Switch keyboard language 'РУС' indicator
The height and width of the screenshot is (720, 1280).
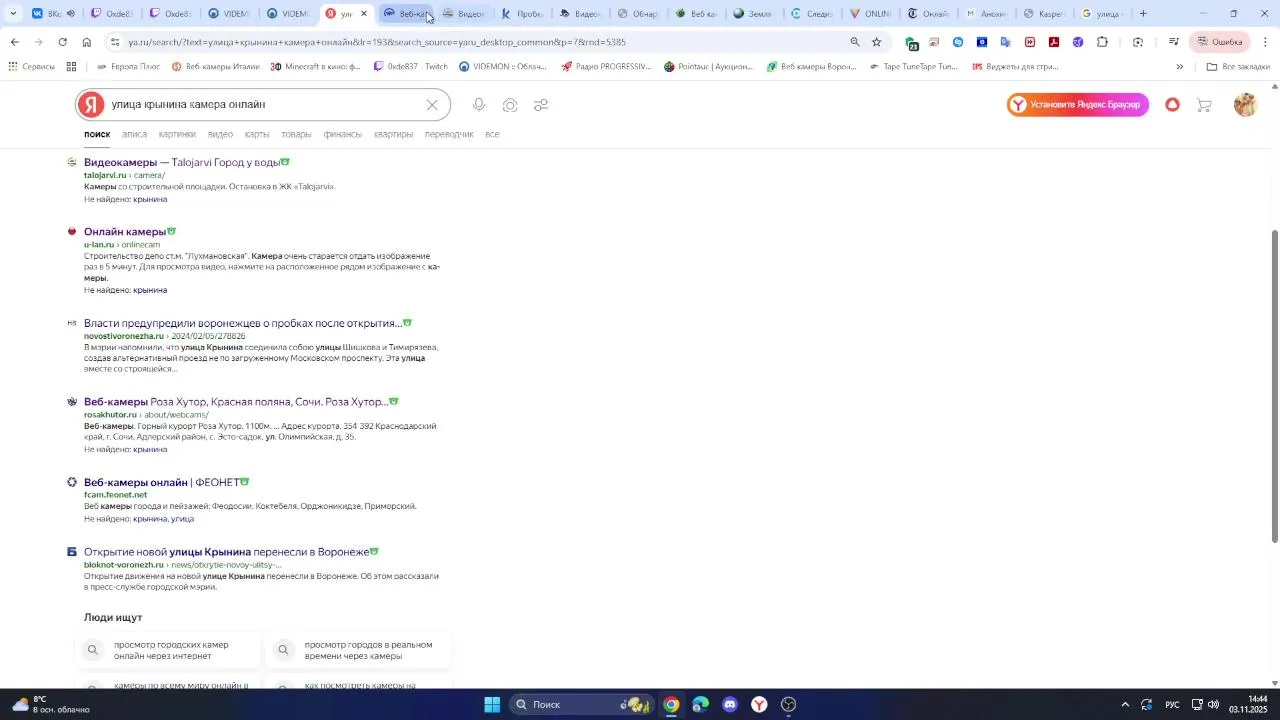[1172, 705]
